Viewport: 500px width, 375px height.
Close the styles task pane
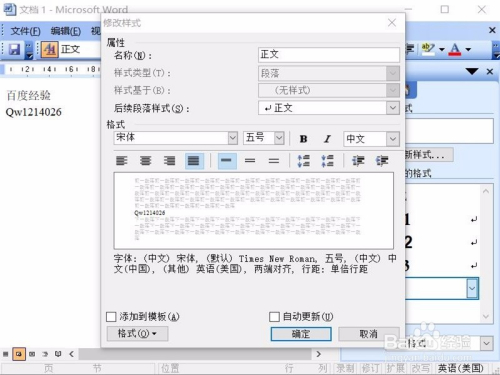(x=490, y=71)
